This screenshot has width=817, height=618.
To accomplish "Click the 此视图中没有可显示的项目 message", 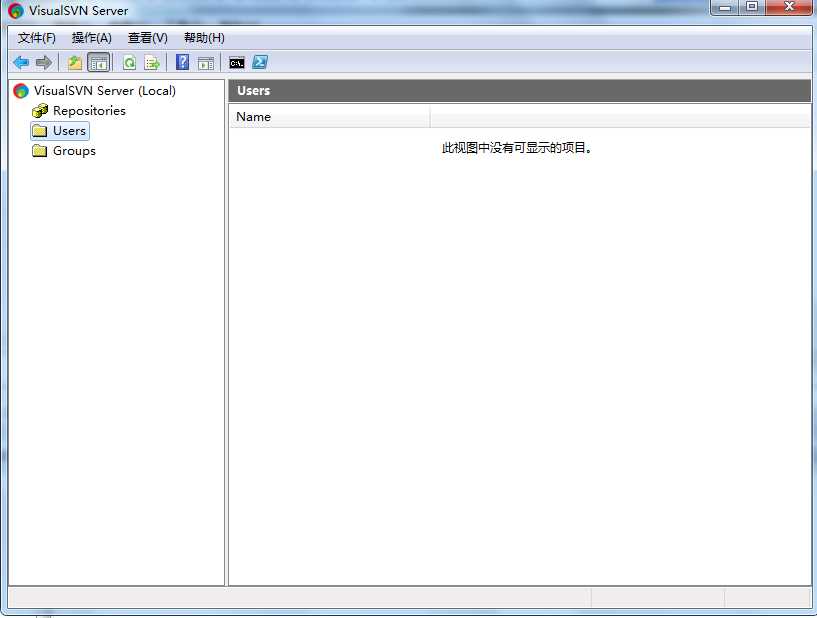I will pos(516,148).
